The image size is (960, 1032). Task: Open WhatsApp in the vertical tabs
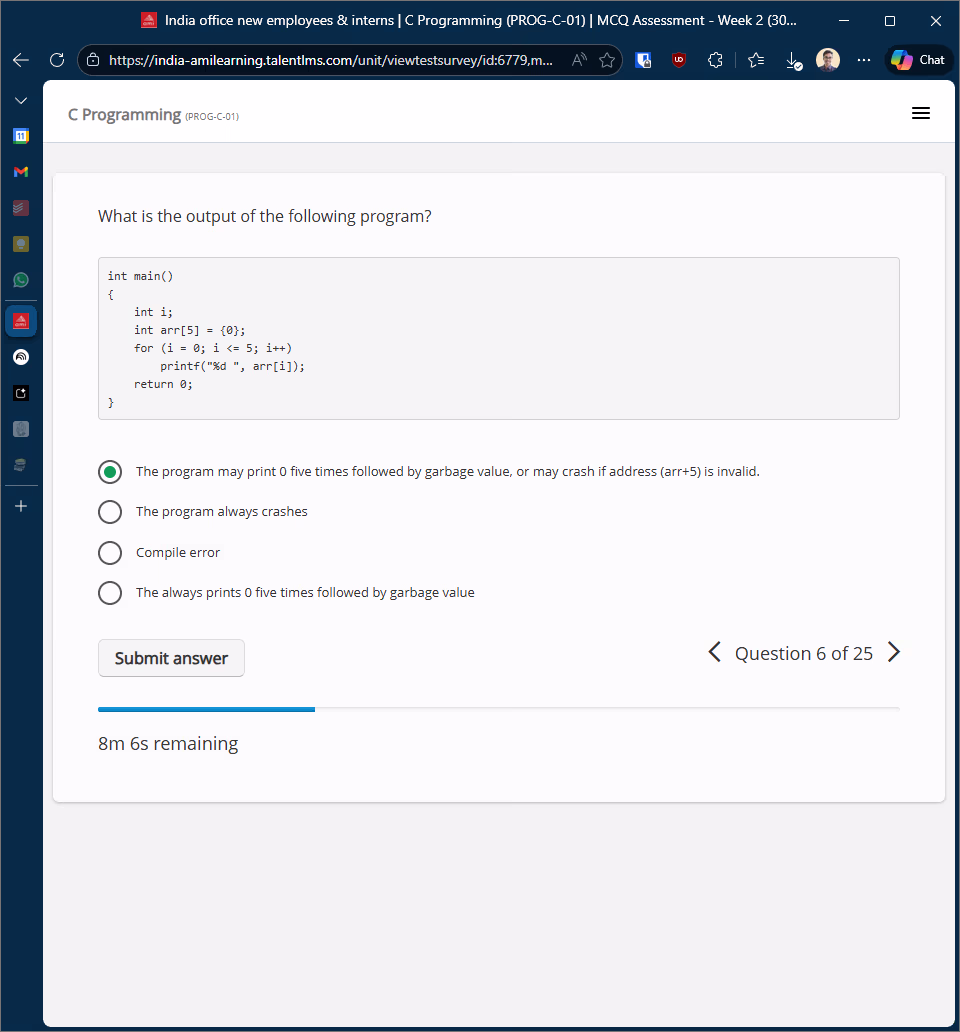click(21, 280)
